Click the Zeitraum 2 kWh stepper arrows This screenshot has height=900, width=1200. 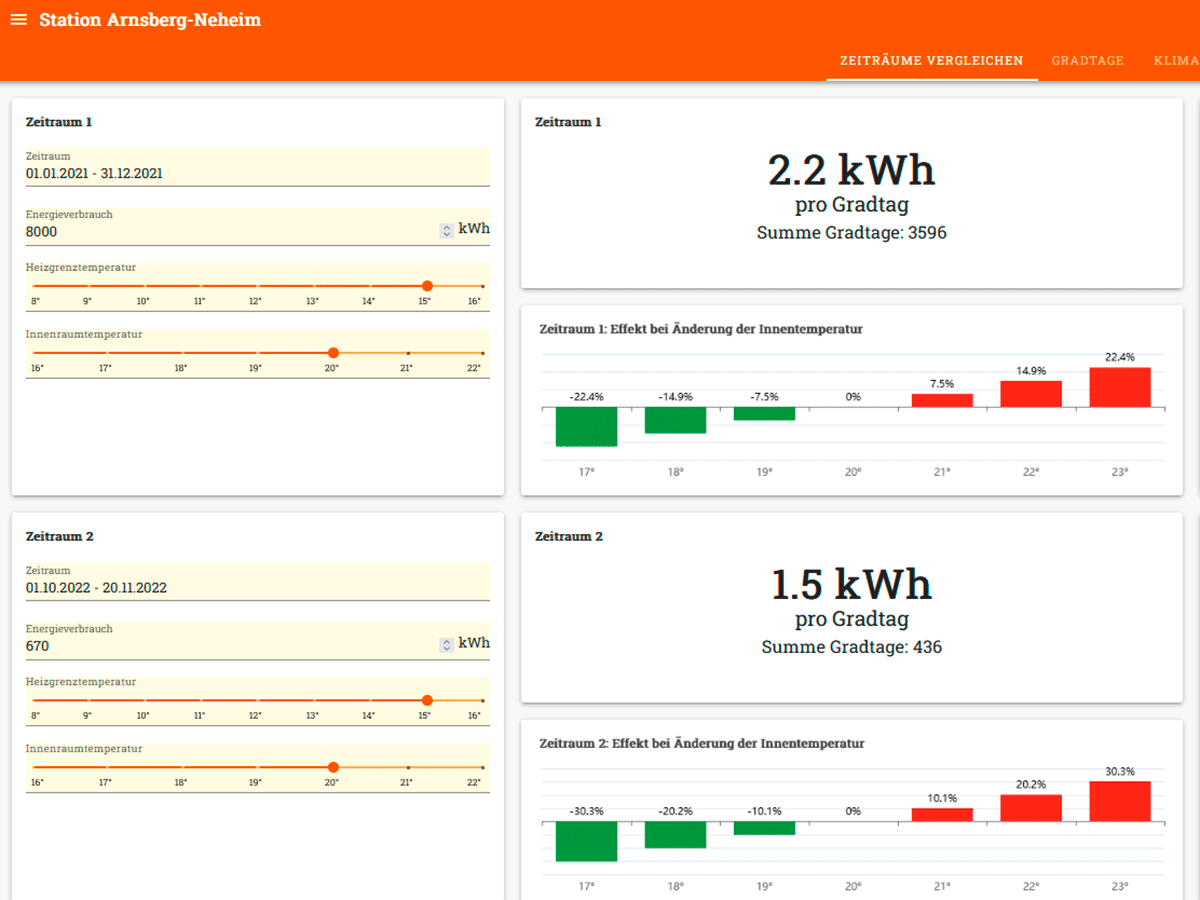[x=446, y=646]
